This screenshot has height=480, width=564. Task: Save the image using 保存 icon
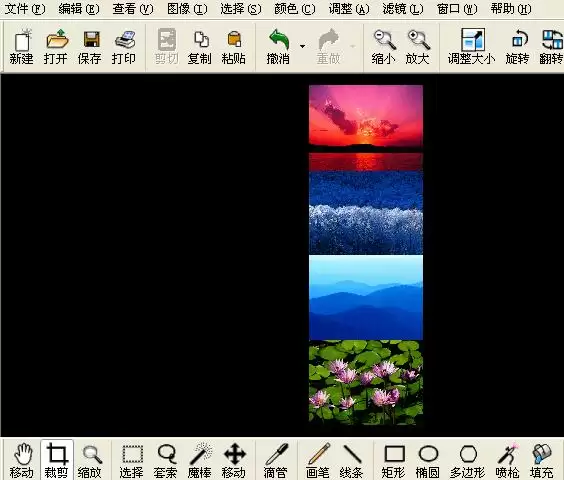click(x=90, y=47)
